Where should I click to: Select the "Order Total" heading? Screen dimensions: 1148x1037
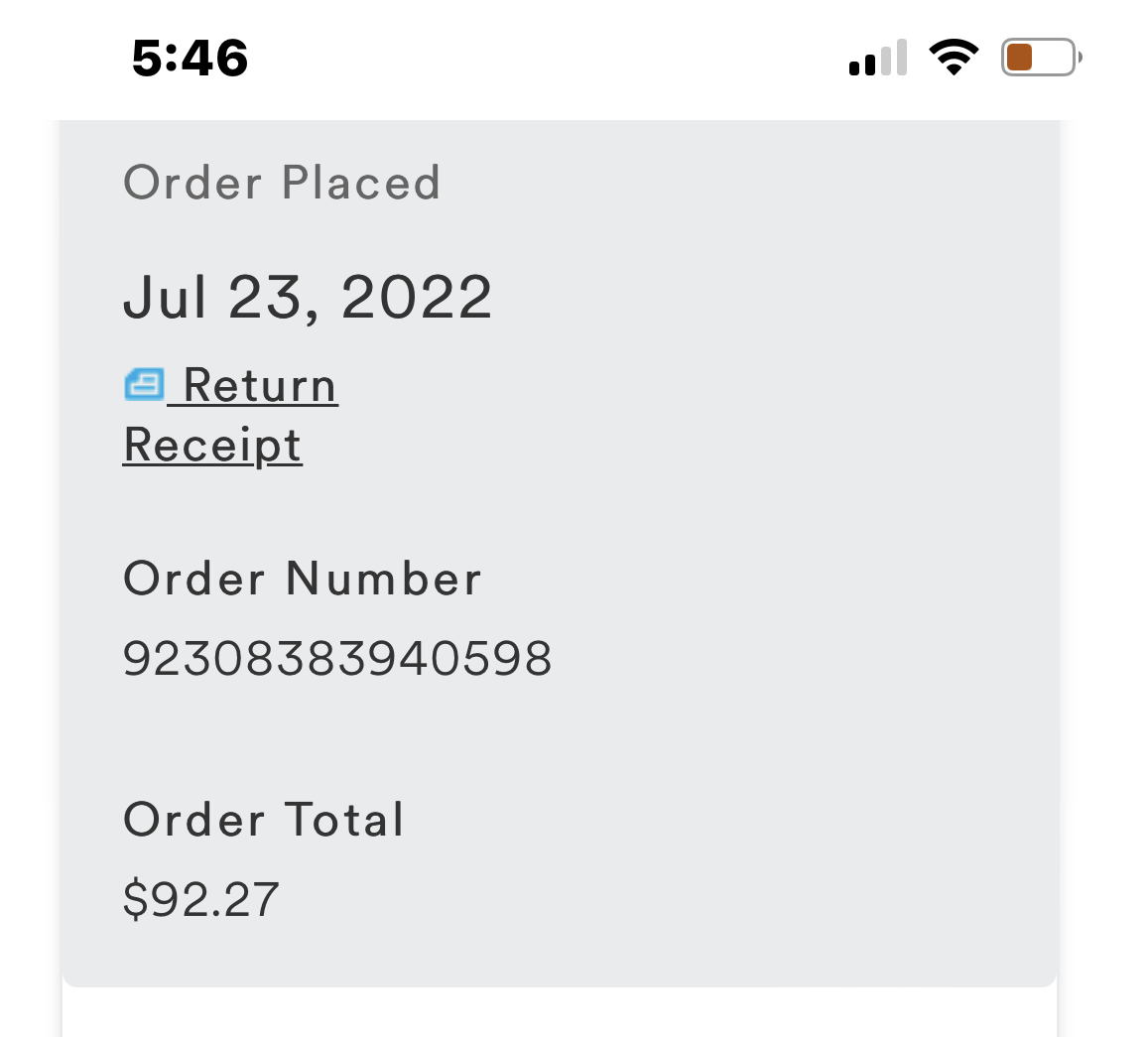(264, 821)
